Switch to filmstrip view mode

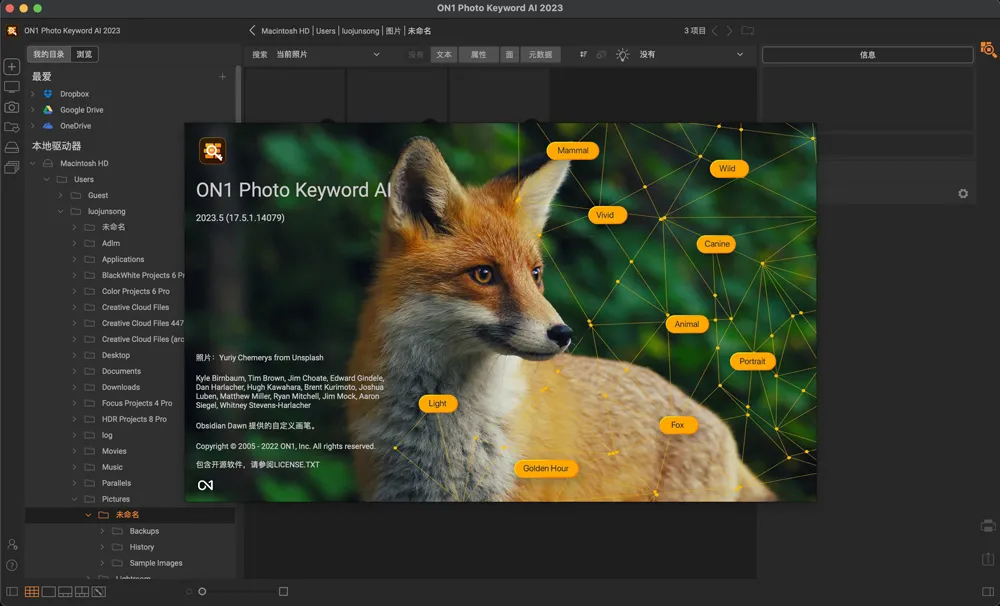coord(65,592)
